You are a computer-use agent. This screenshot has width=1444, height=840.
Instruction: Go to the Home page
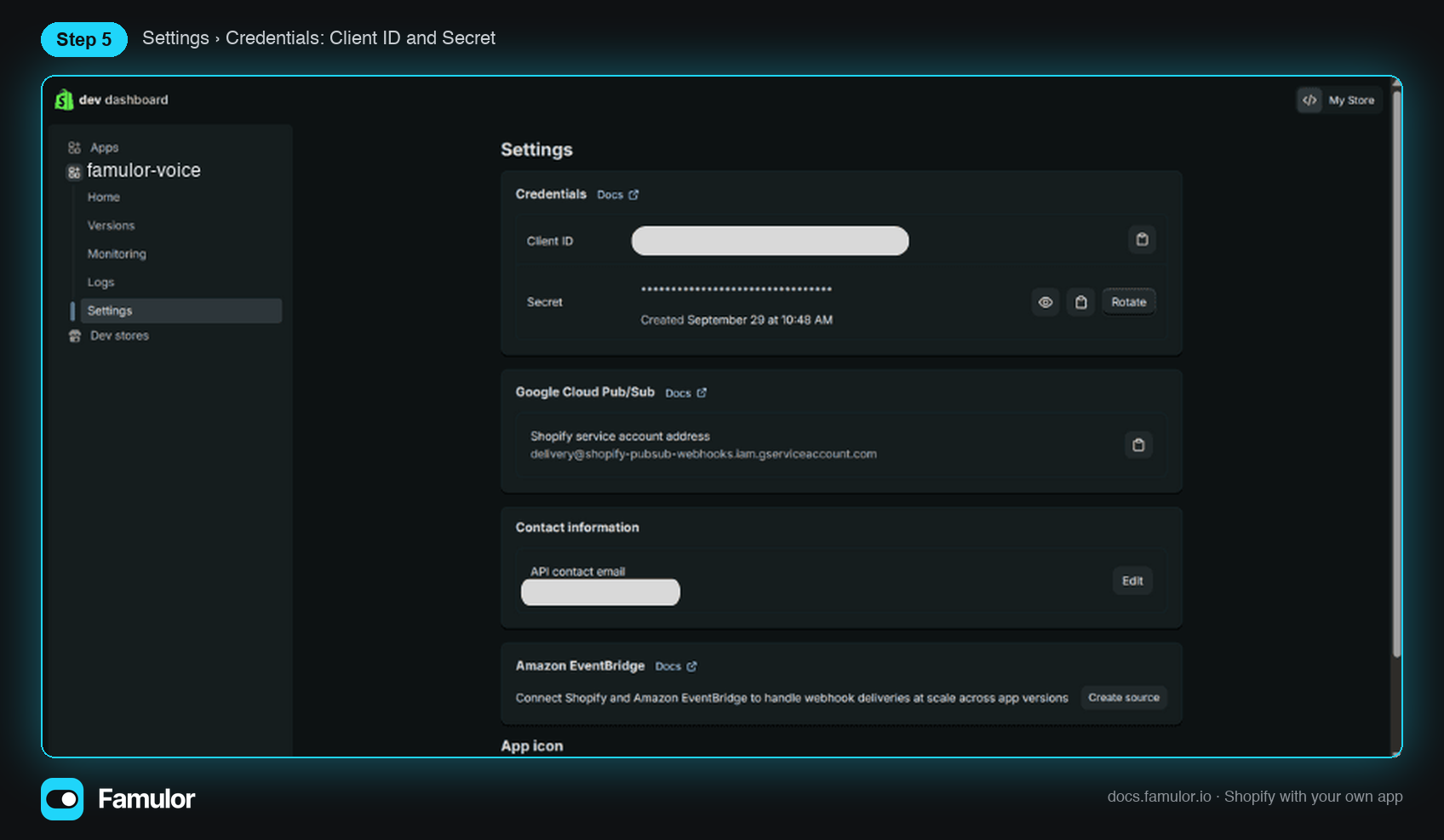[103, 197]
